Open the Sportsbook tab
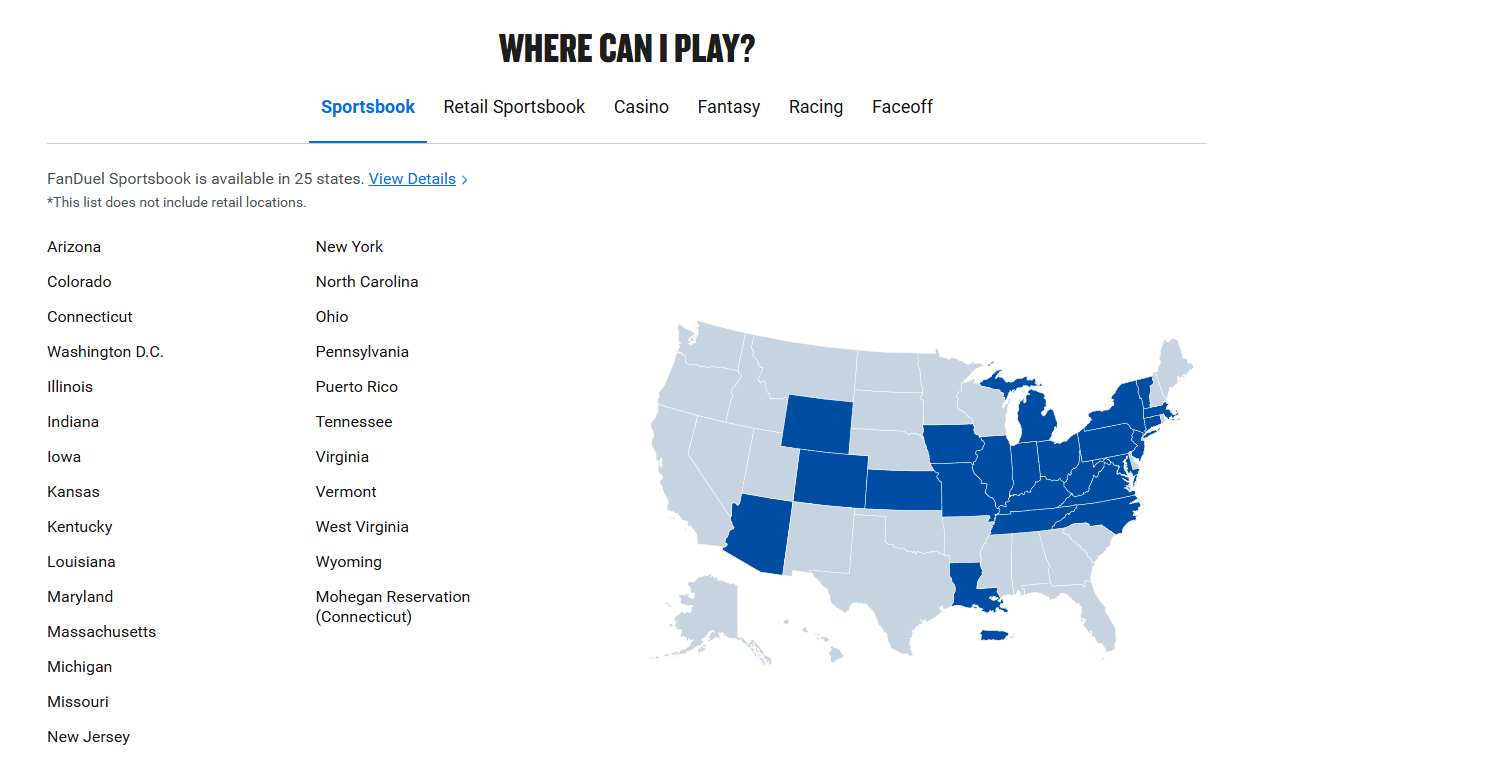The image size is (1494, 777). click(367, 107)
